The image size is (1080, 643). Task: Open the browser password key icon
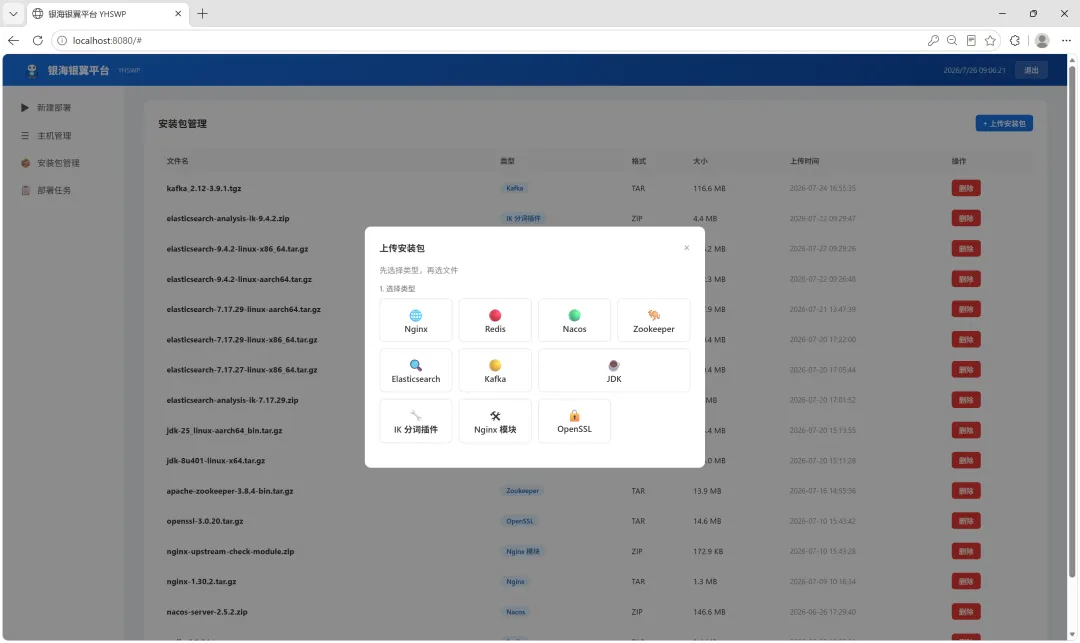[933, 41]
